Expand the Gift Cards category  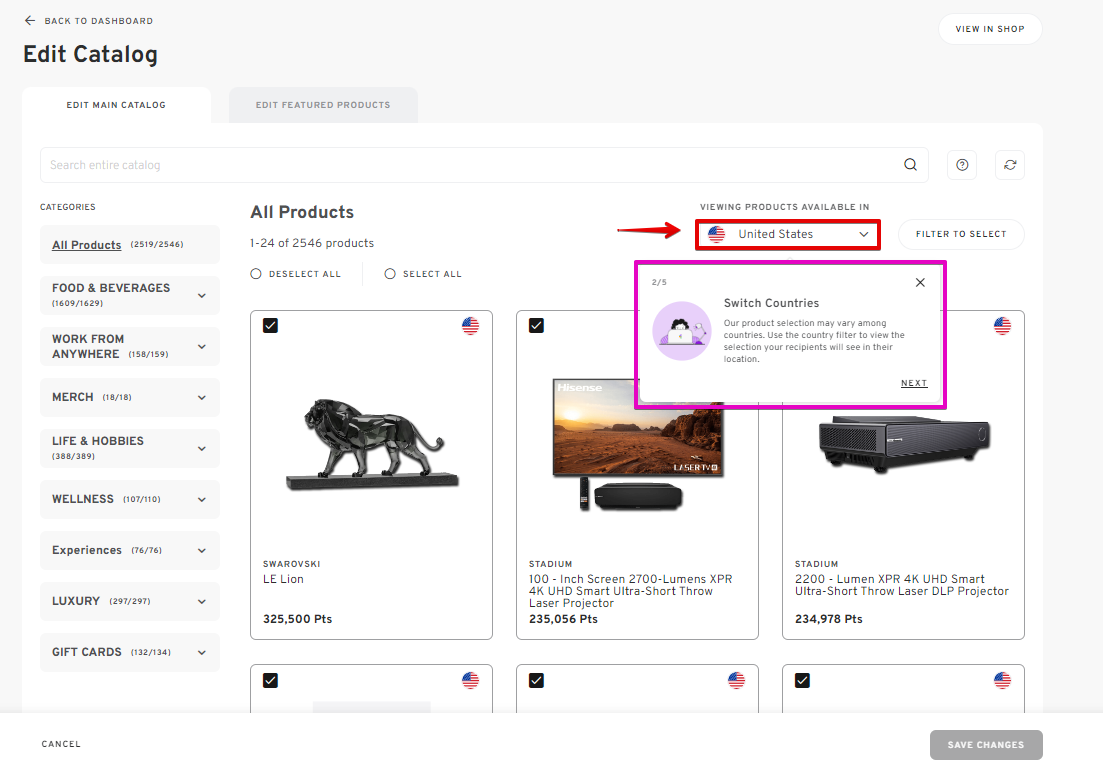(201, 652)
